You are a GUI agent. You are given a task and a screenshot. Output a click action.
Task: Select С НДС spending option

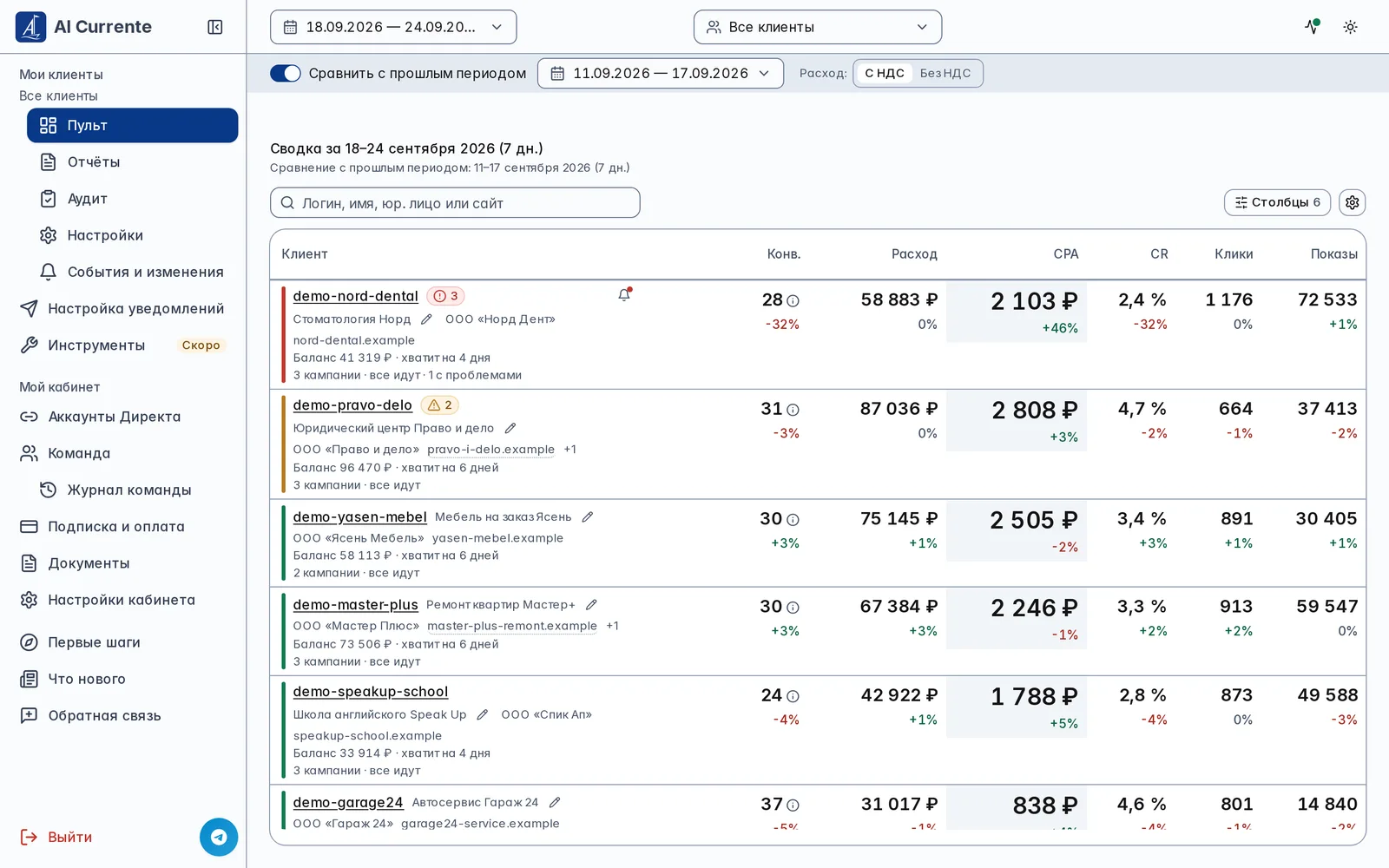click(x=885, y=74)
